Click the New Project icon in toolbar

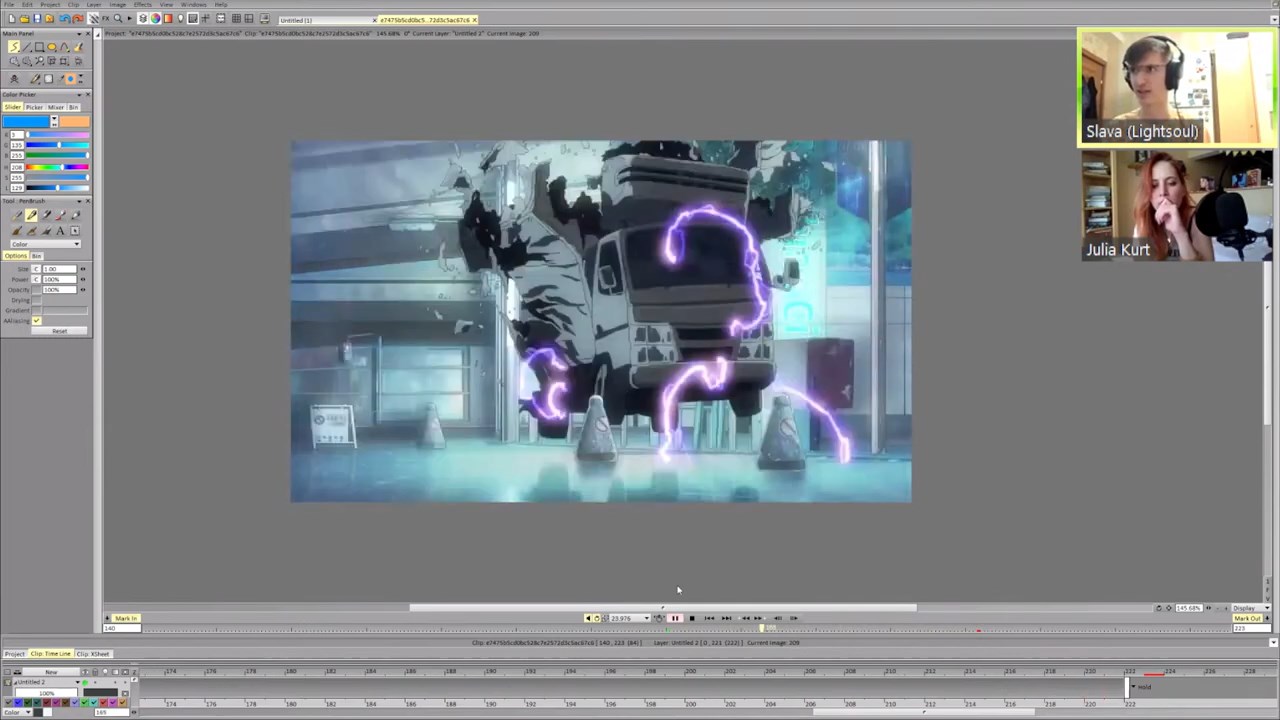[x=12, y=19]
